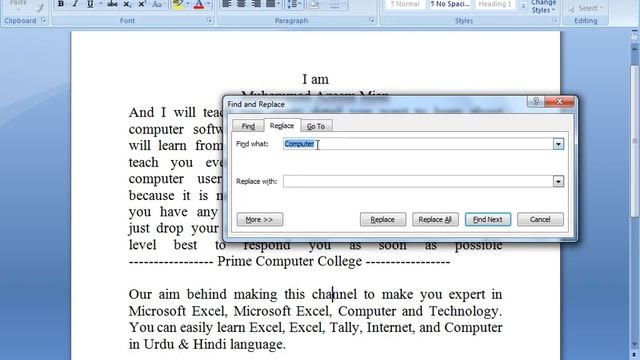
Task: Open Styles pane dialog launcher
Action: point(554,20)
